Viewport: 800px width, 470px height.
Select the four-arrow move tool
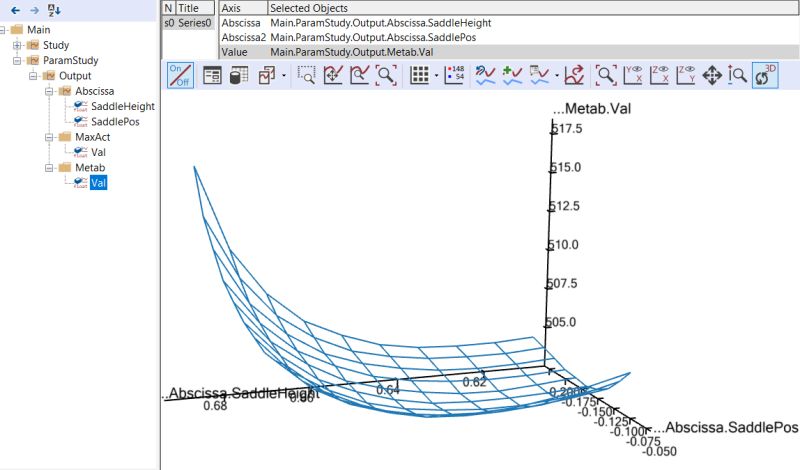(x=712, y=76)
